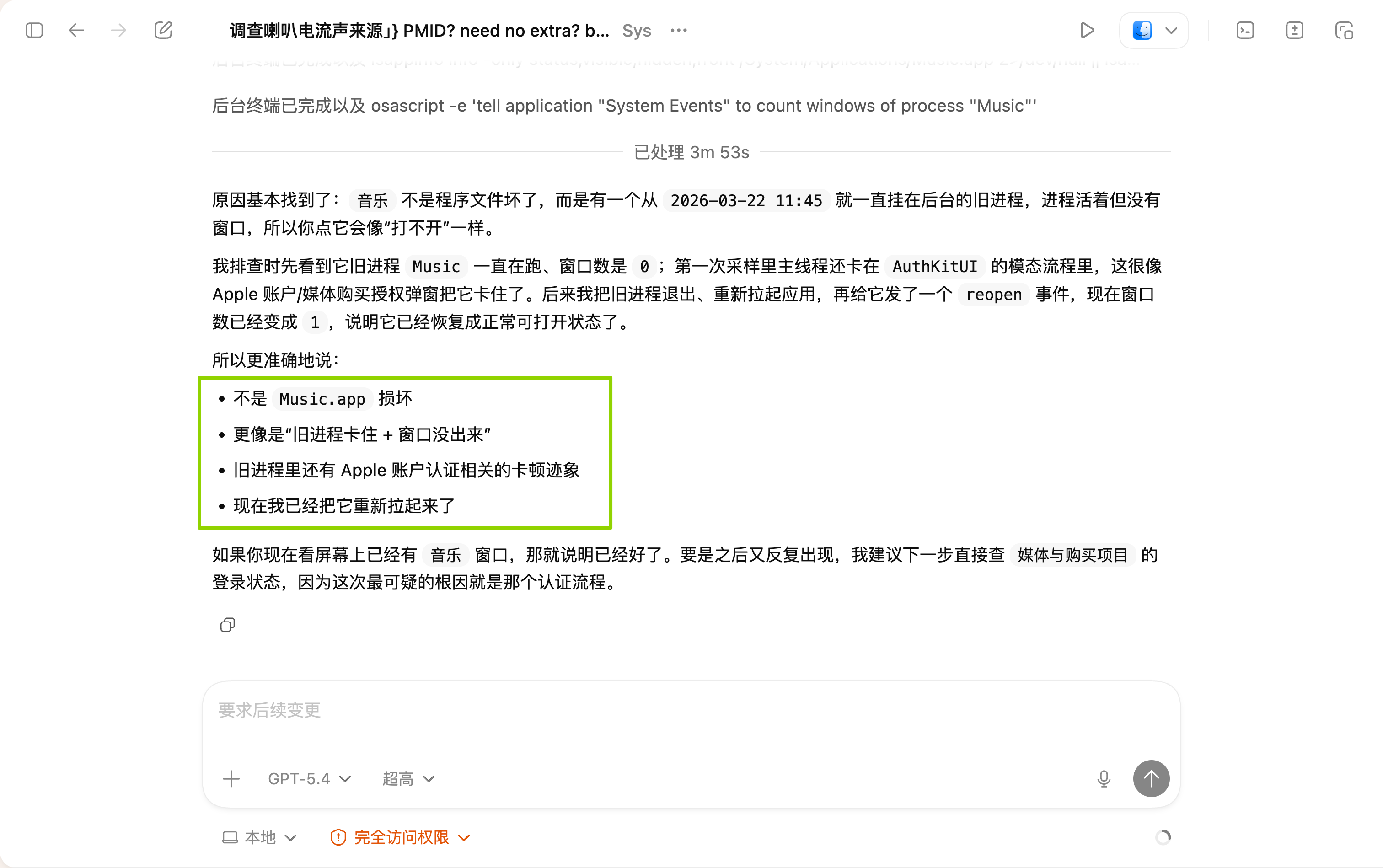This screenshot has height=868, width=1383.
Task: Start a new chat with compose icon
Action: 163,30
